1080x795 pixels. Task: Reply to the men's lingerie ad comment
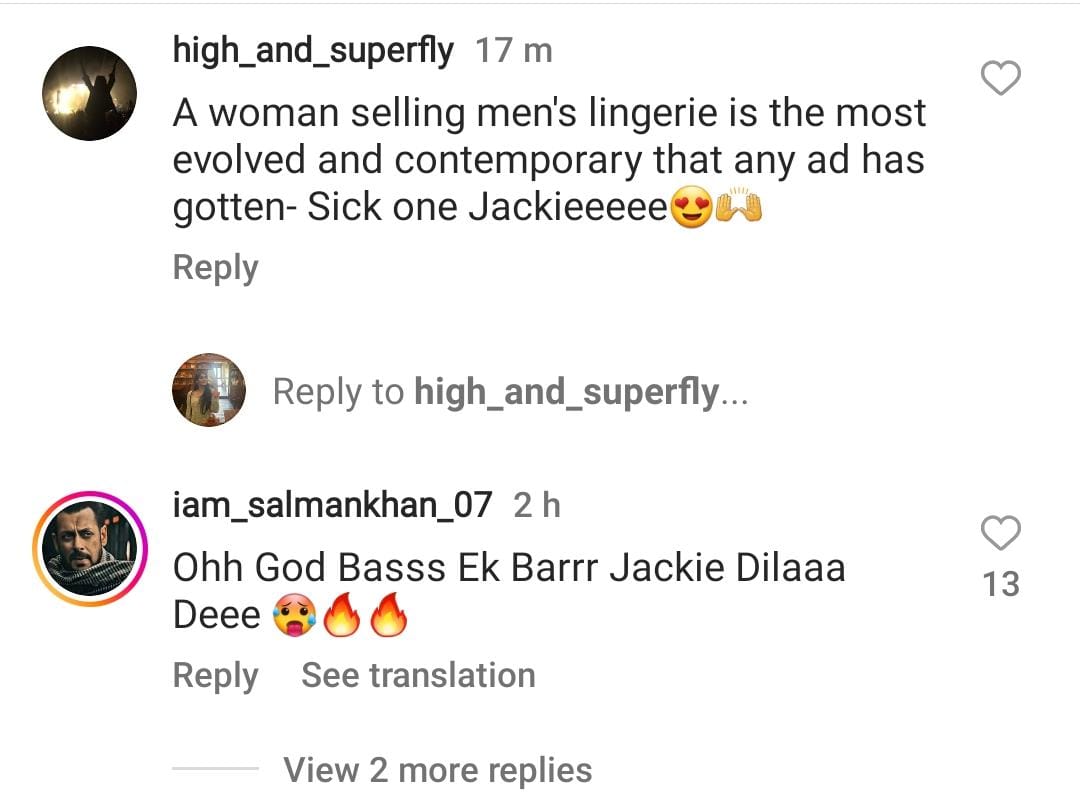pos(216,267)
